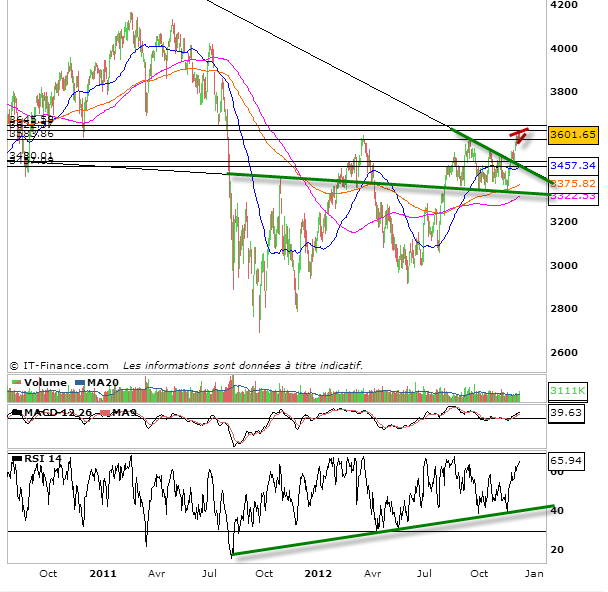The height and width of the screenshot is (592, 608).
Task: Select the magenta 3322.33 moving average label
Action: point(573,196)
